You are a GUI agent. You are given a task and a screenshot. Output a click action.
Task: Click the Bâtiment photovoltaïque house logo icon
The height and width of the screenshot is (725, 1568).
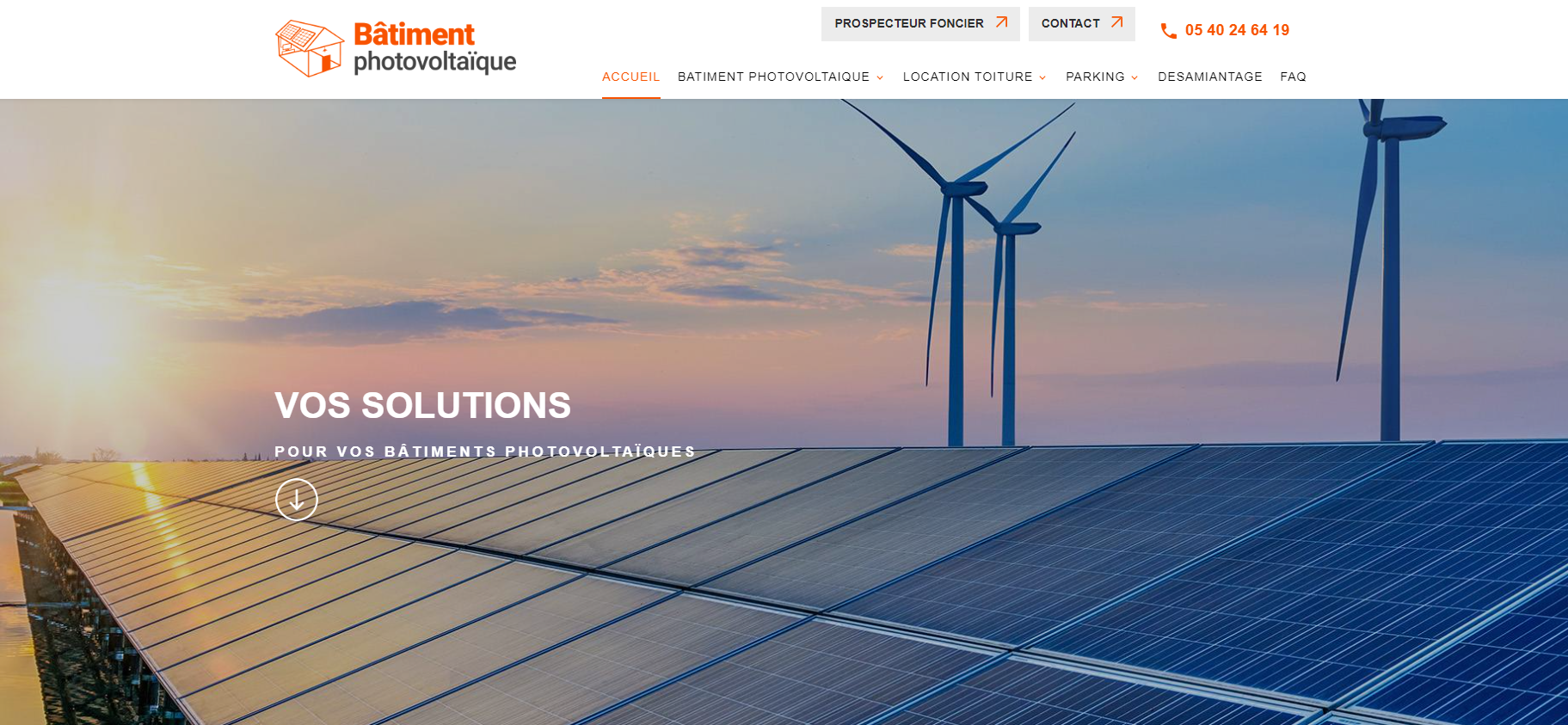tap(310, 49)
